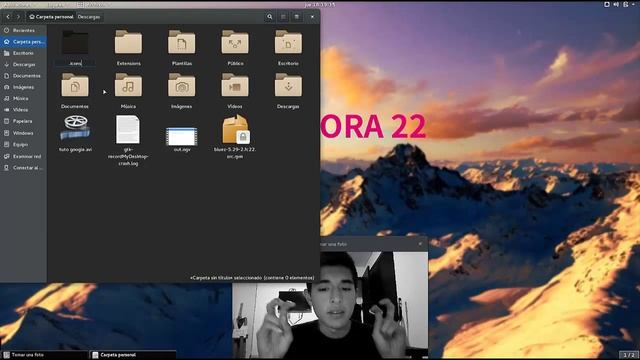The height and width of the screenshot is (360, 640).
Task: Open Imágenes in the sidebar
Action: point(23,87)
